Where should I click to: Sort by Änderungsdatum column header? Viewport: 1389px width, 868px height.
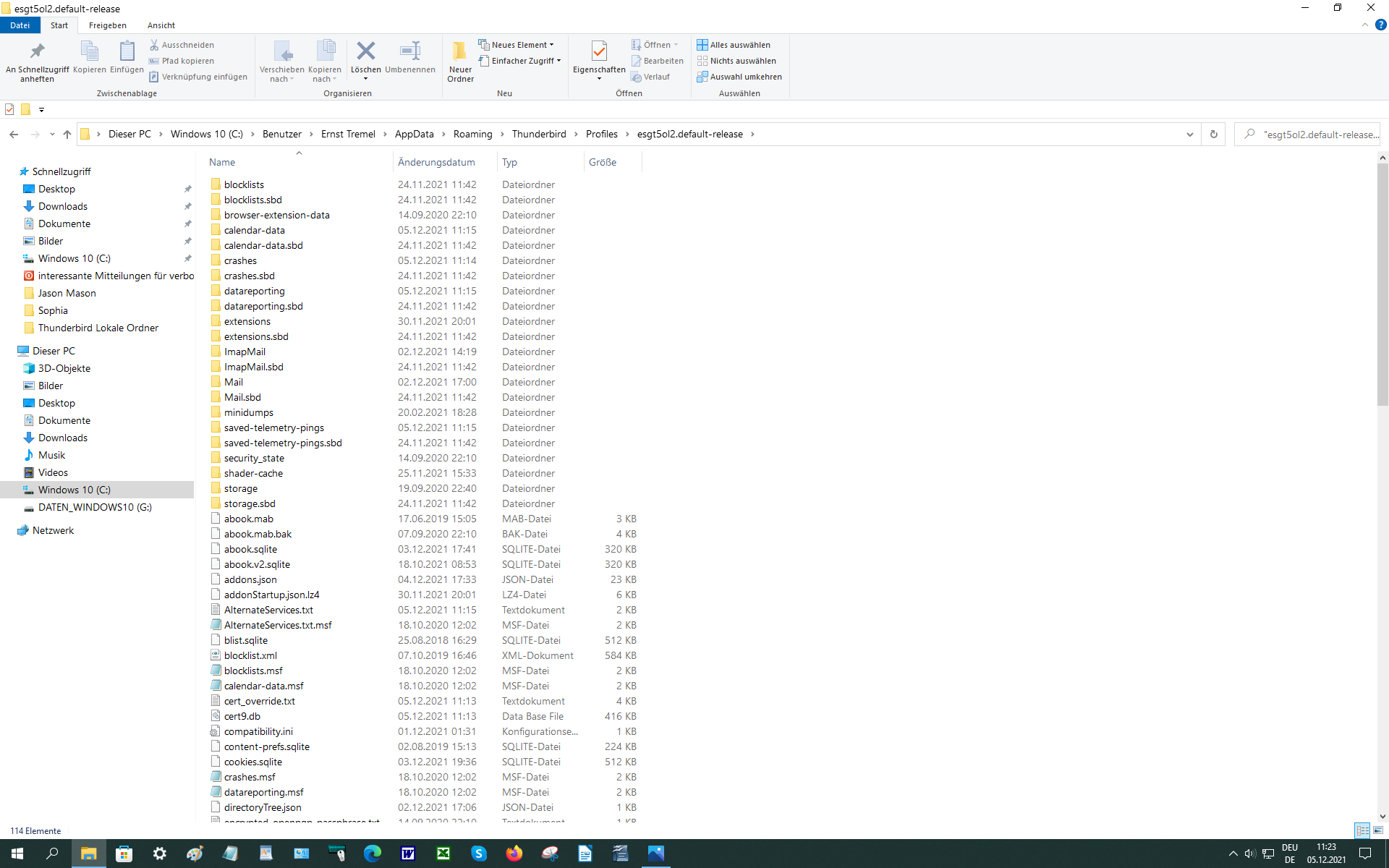pos(436,162)
